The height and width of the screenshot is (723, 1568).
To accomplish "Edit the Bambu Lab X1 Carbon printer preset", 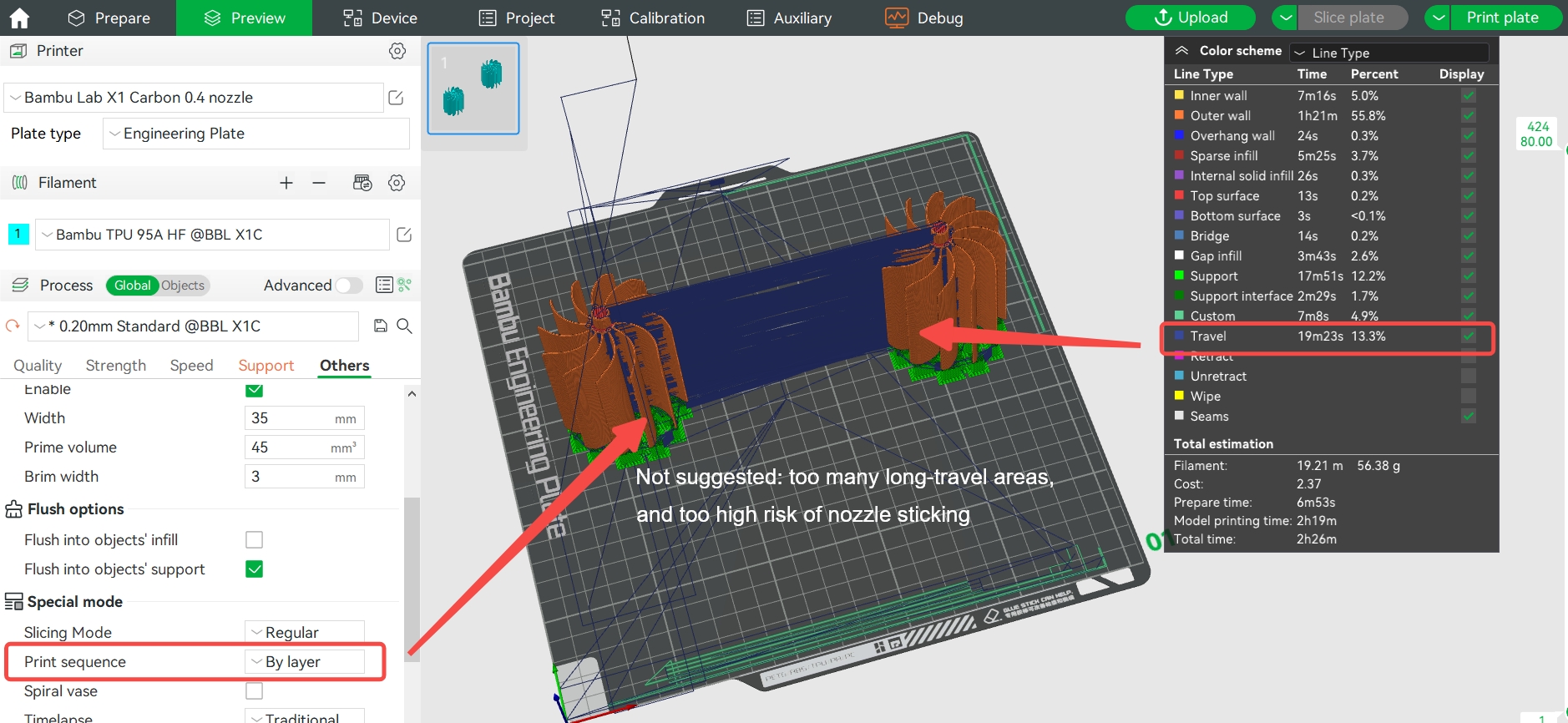I will (x=396, y=98).
